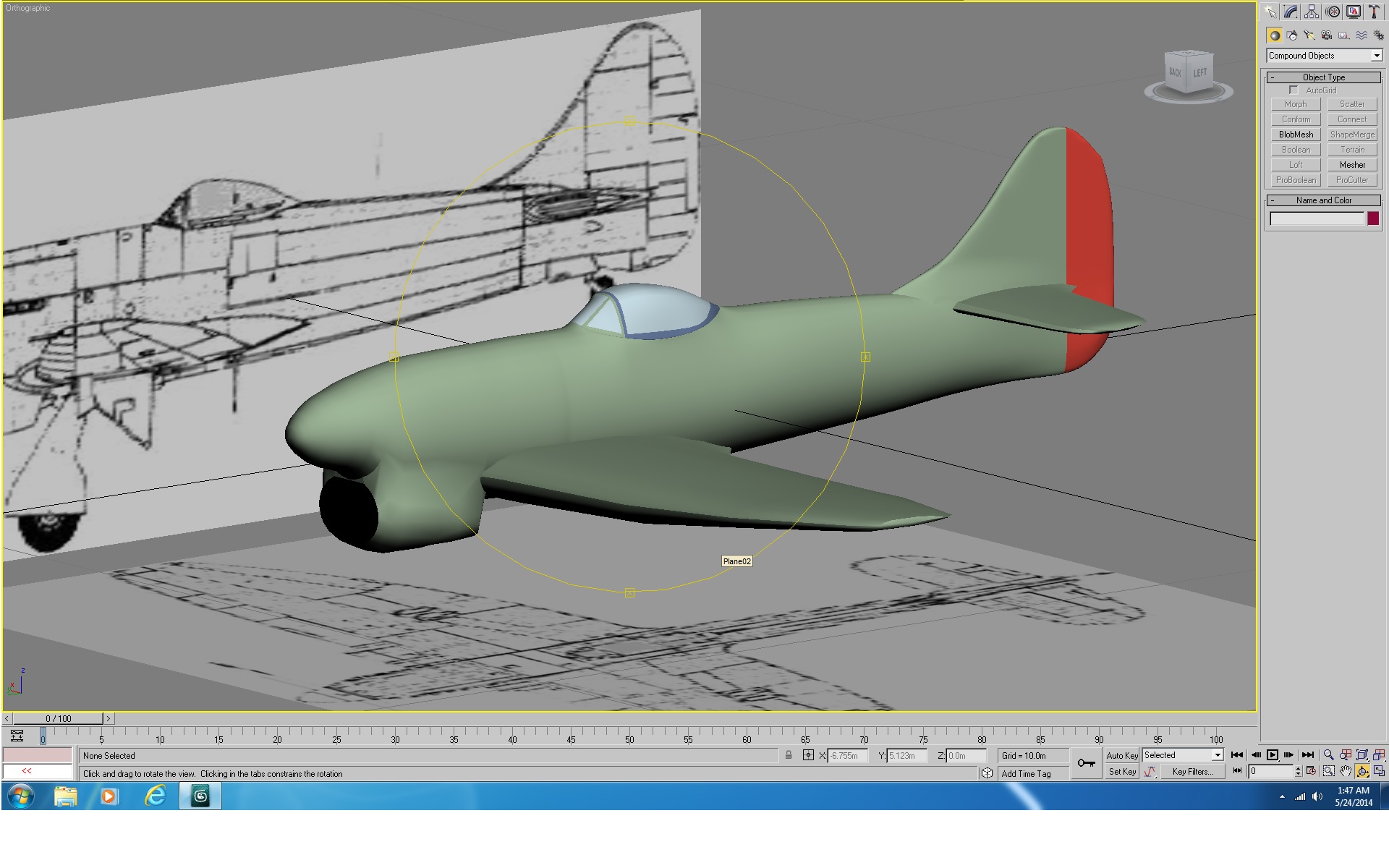1389x868 pixels.
Task: Toggle Set Key animation mode
Action: (x=1122, y=772)
